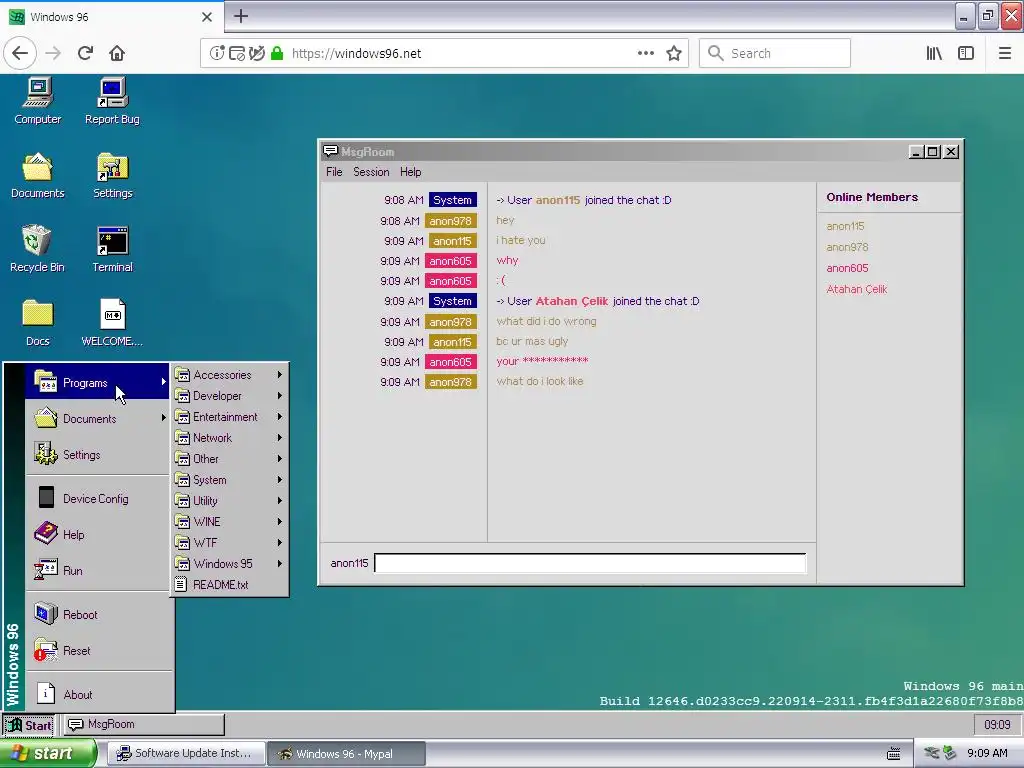Click the site information icon in address bar
Viewport: 1024px width, 768px height.
(x=217, y=54)
